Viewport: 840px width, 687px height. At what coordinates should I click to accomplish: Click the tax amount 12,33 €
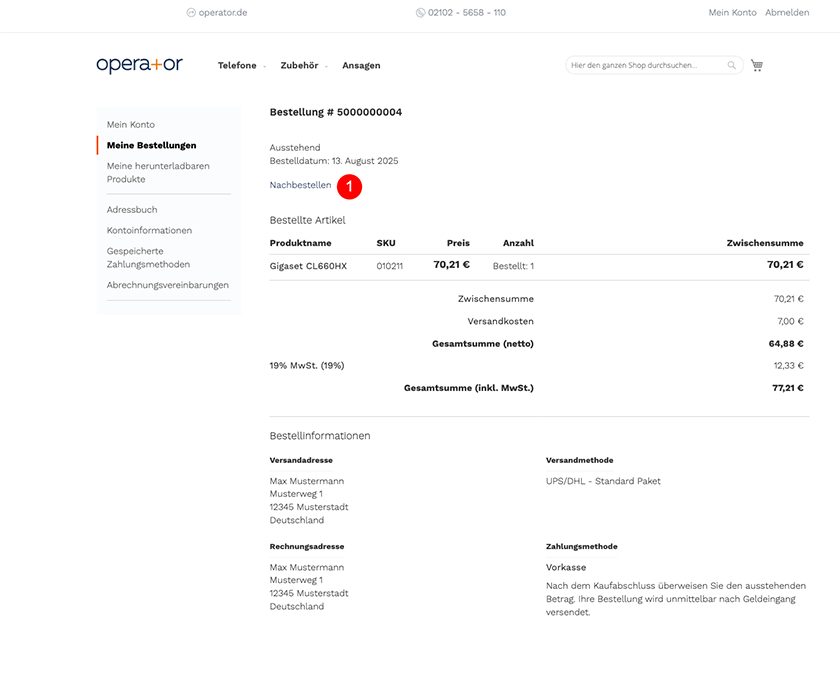tap(789, 365)
